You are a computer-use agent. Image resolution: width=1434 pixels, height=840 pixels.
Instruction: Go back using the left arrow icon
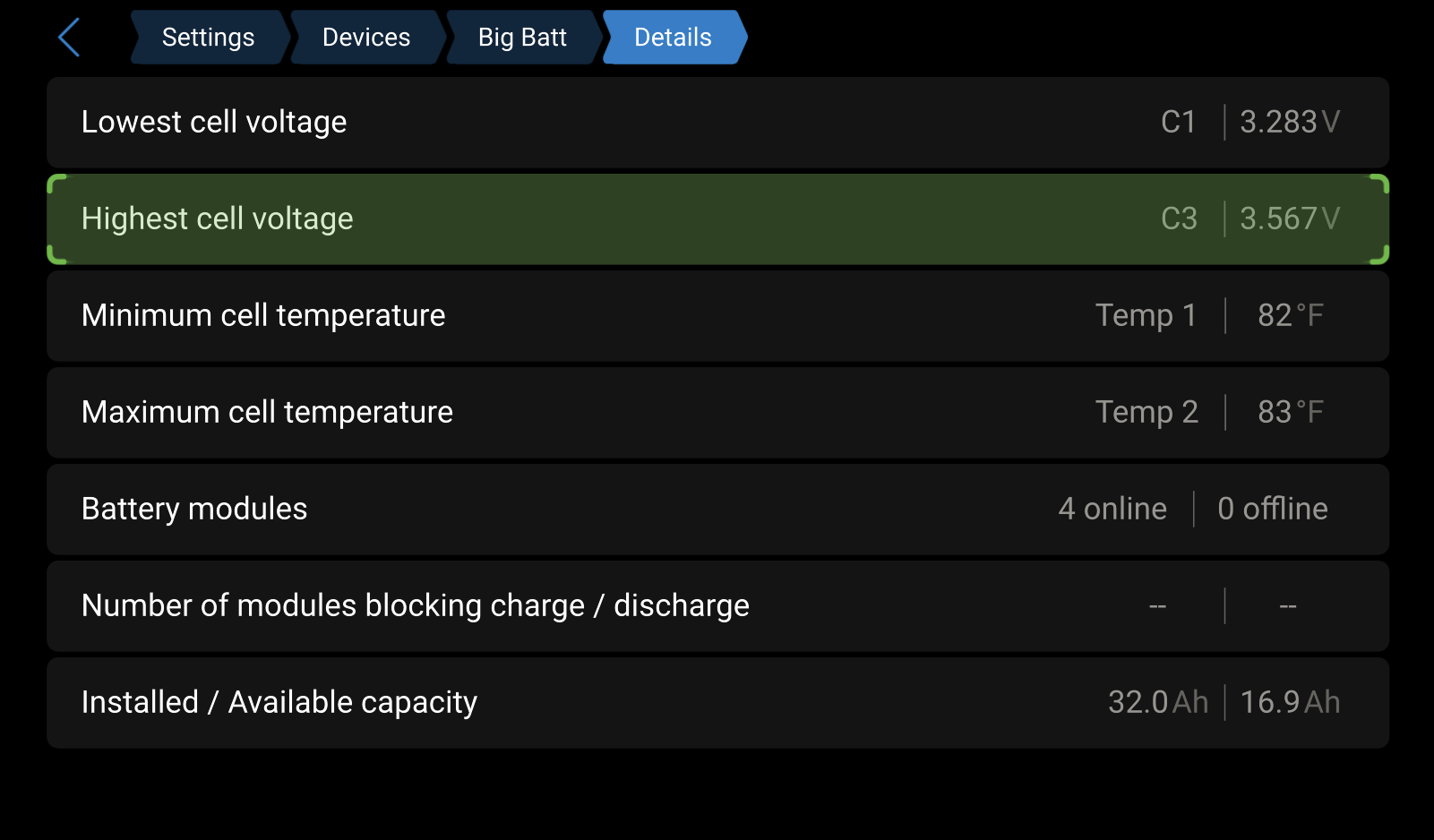point(69,38)
